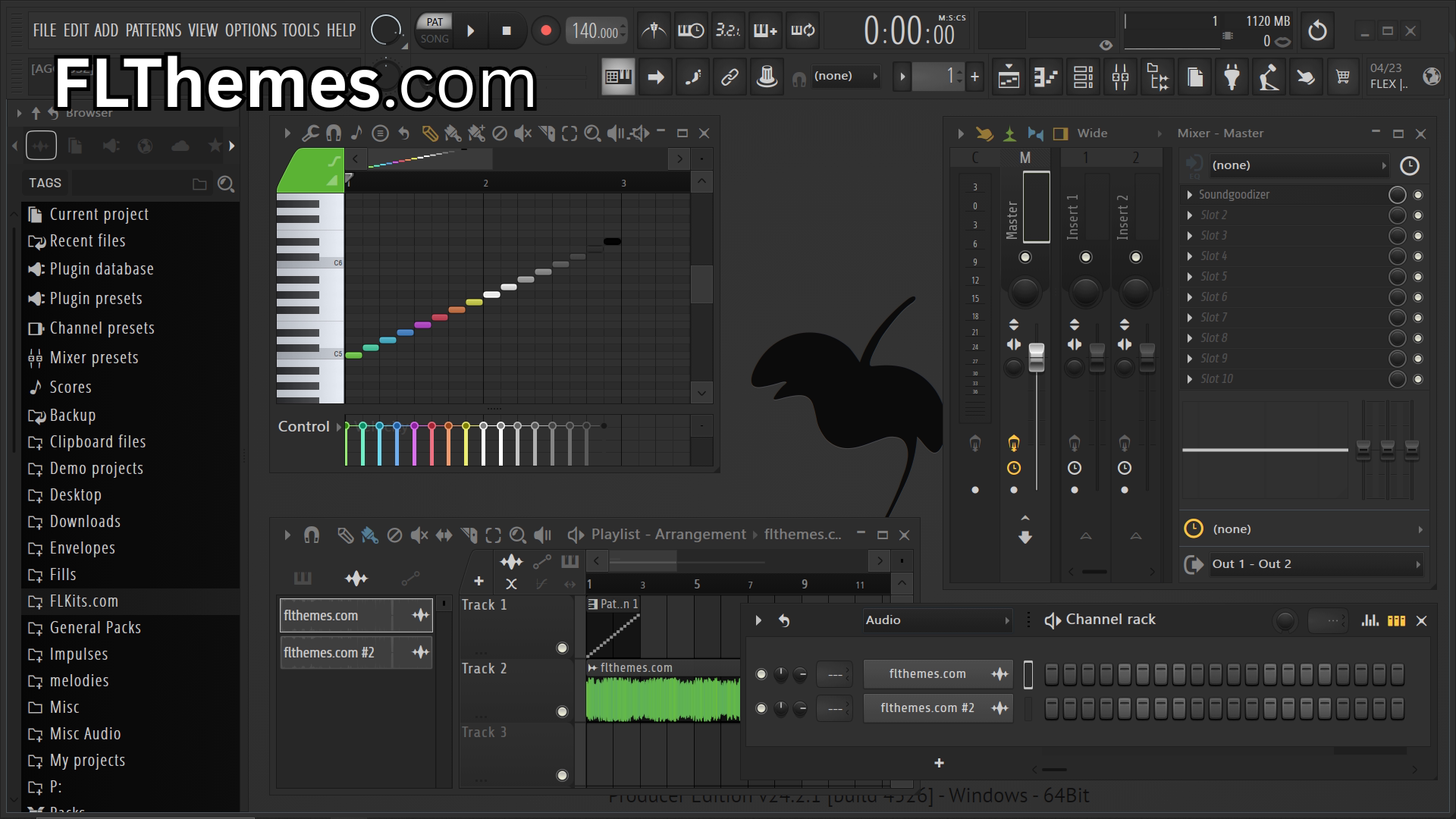Toggle the Insert 1 mixer track mute LED
The image size is (1456, 819).
[x=1086, y=257]
